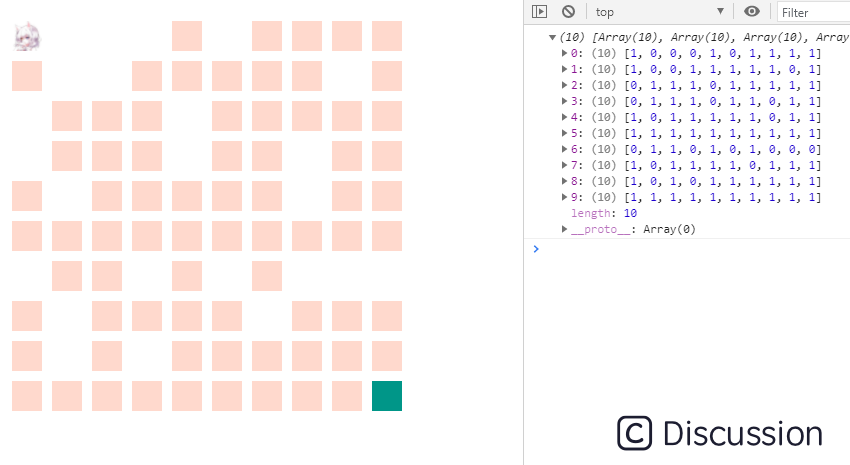Expand array row 0

[x=564, y=53]
